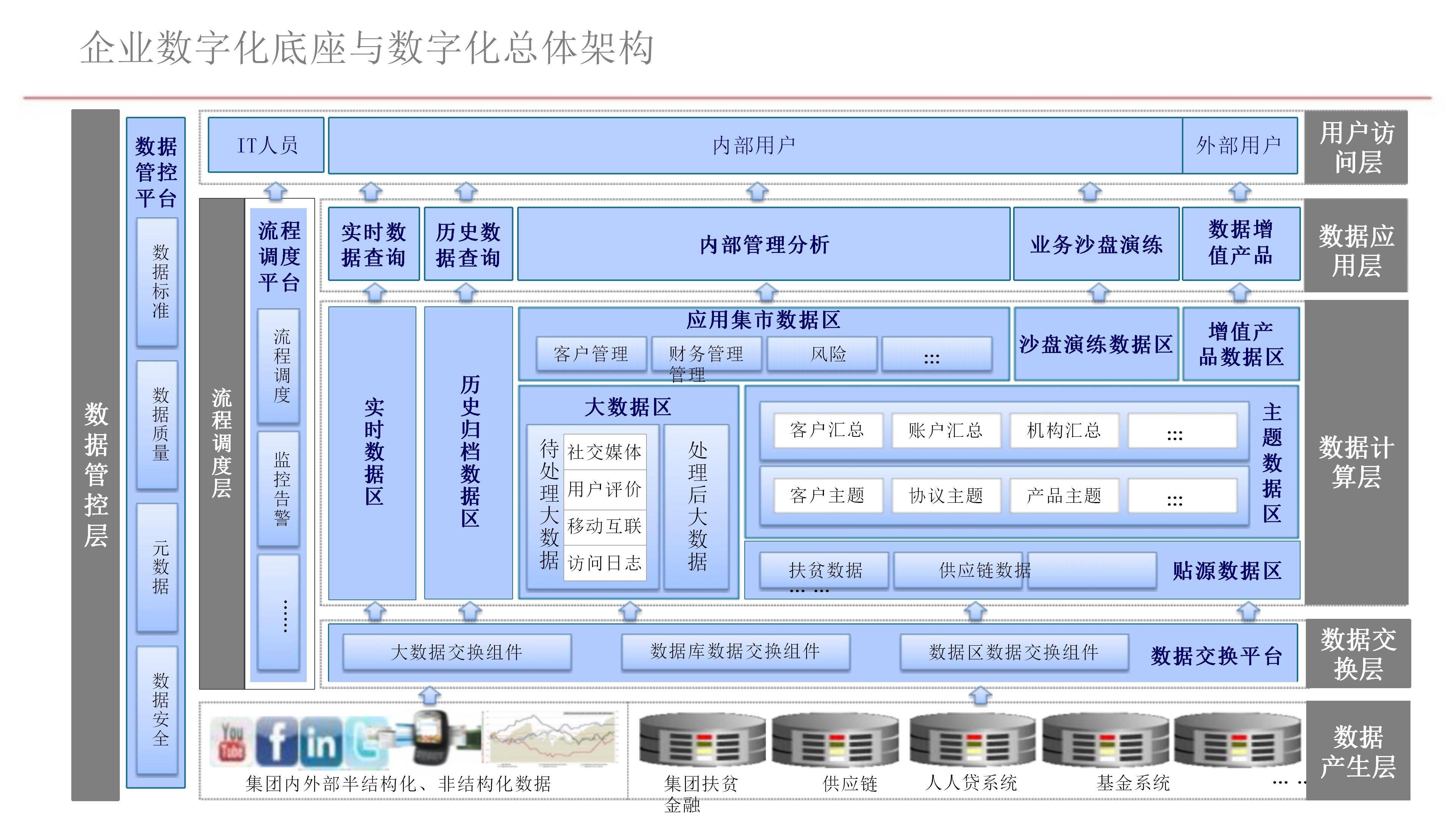Click the 历史归档数据区 column
The height and width of the screenshot is (819, 1456).
469,453
